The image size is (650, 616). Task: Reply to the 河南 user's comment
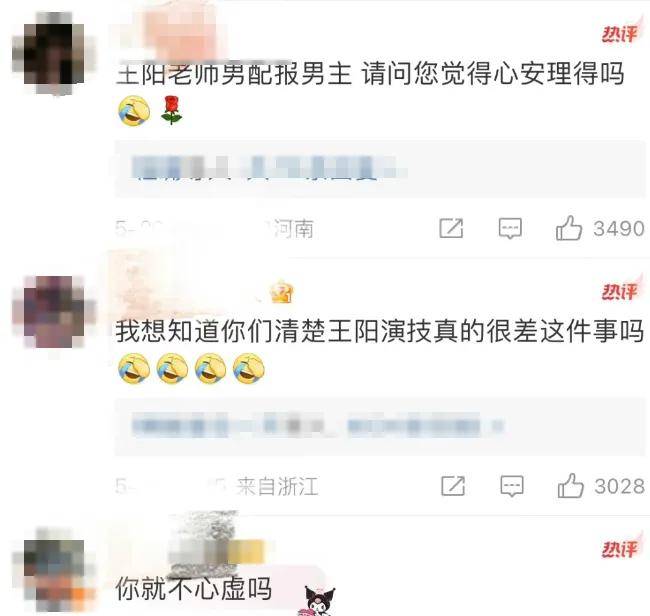coord(510,228)
